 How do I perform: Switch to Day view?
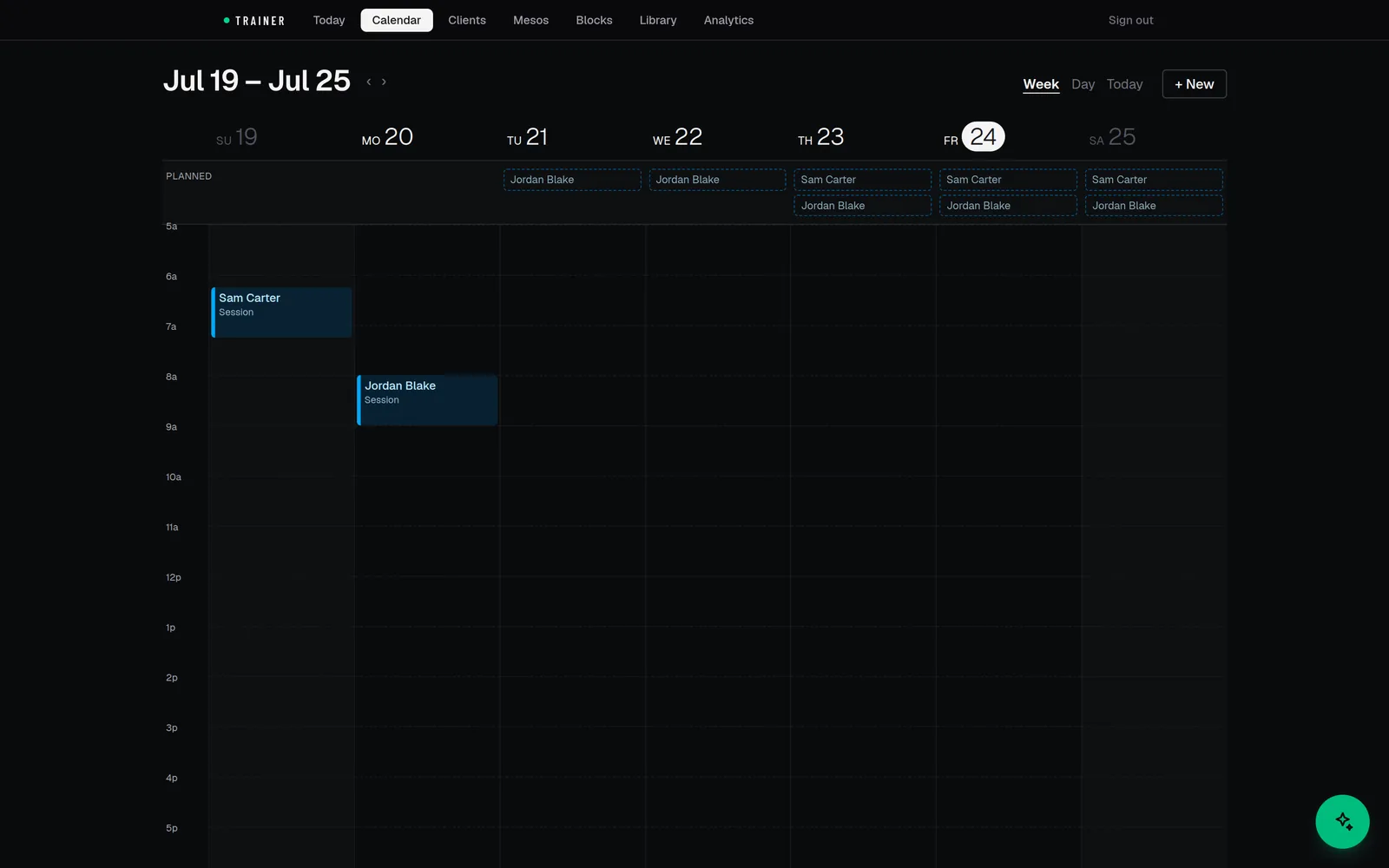point(1083,84)
